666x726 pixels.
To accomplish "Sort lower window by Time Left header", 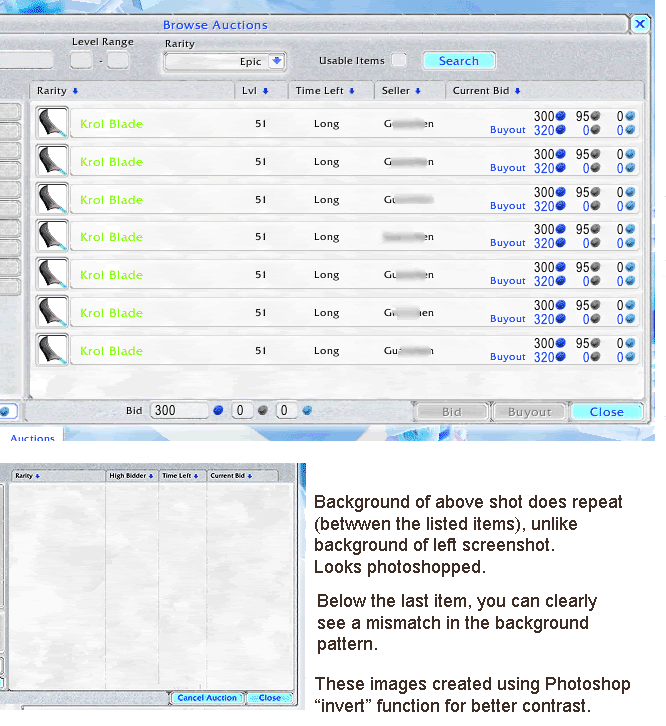I will (180, 476).
